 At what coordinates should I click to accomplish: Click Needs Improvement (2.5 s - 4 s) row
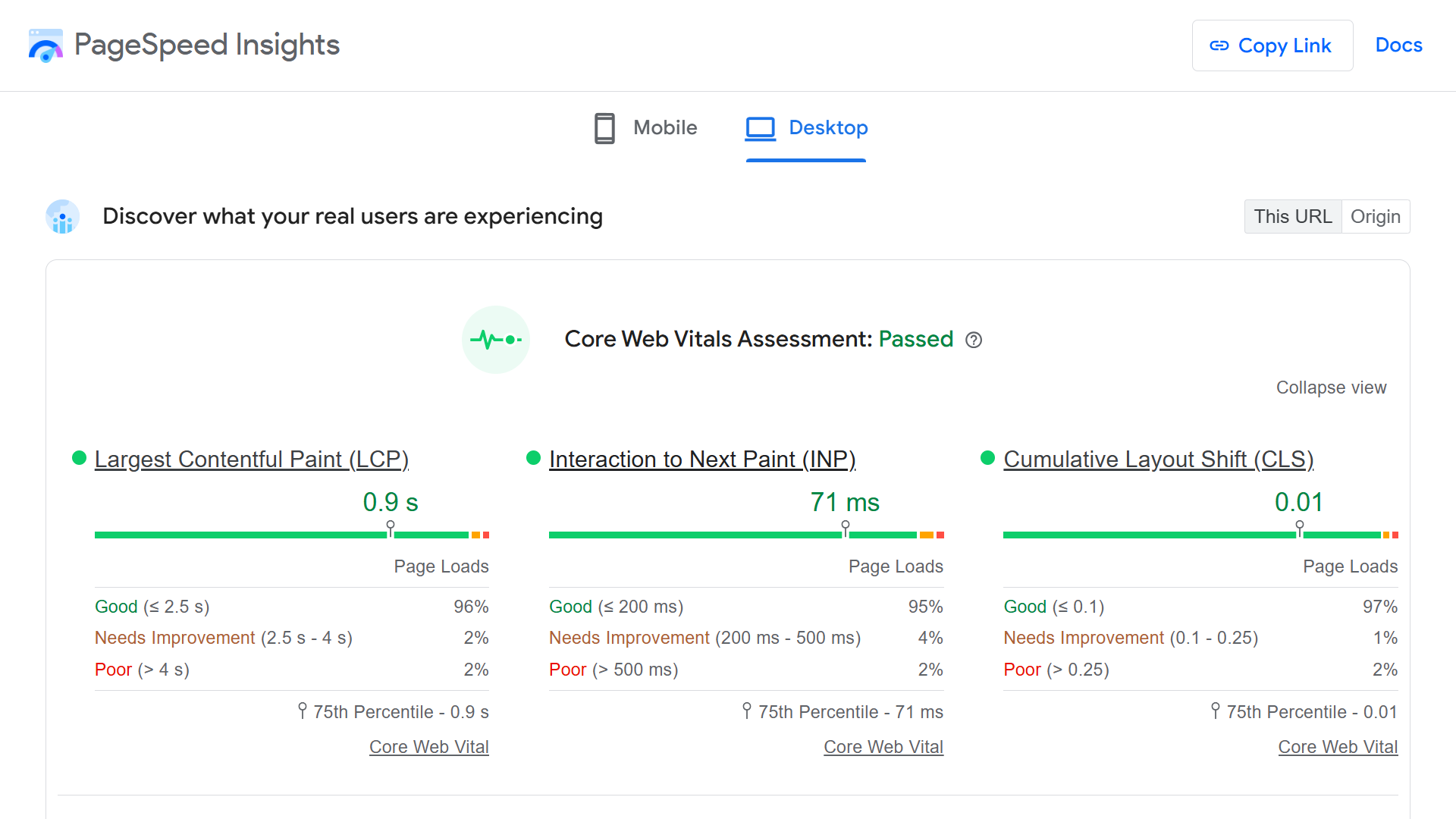292,638
